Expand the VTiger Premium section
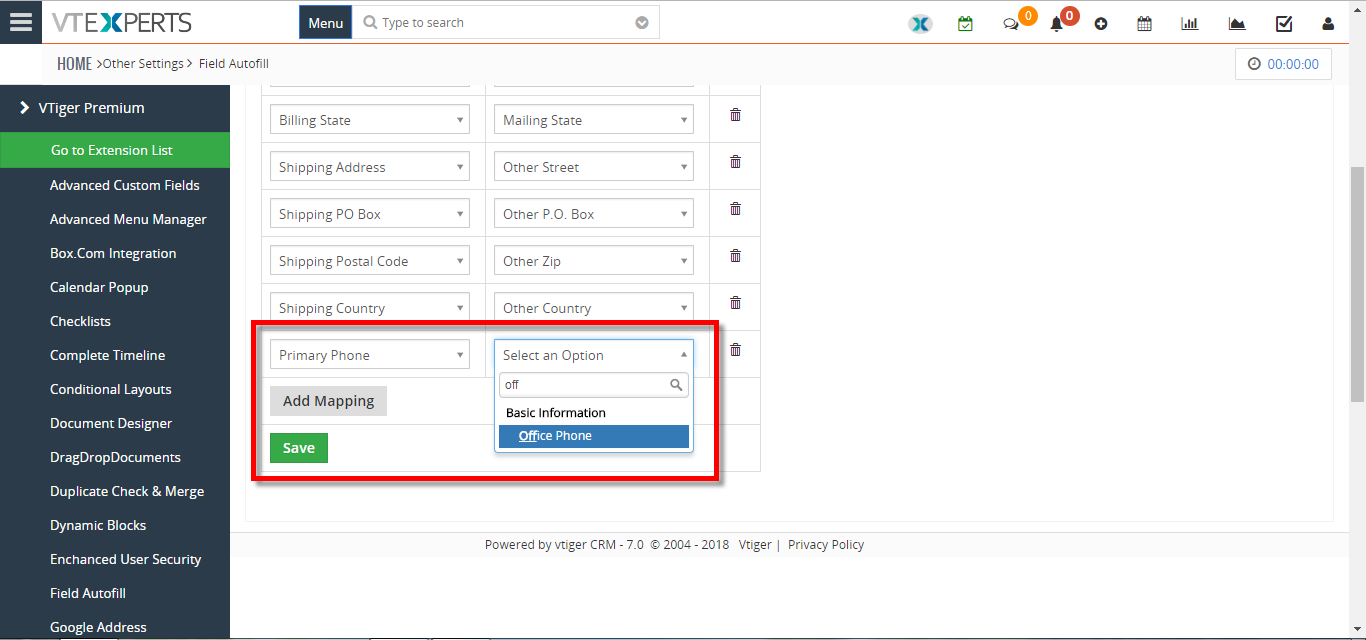 115,108
